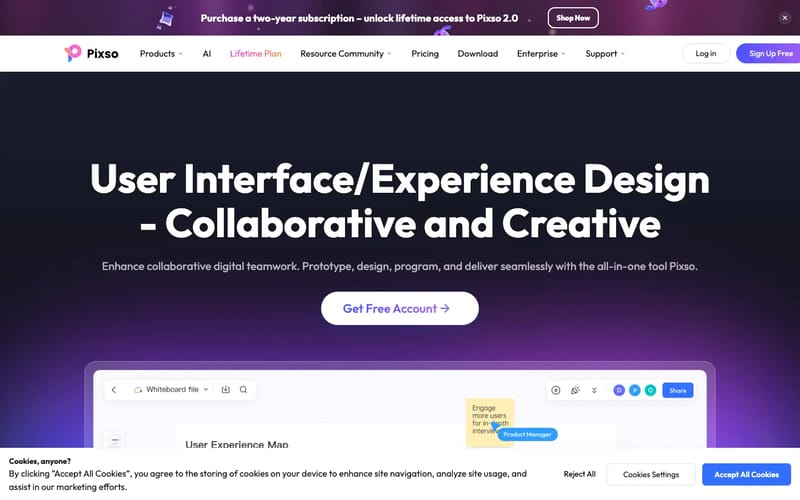Click the purple D user avatar

click(619, 390)
